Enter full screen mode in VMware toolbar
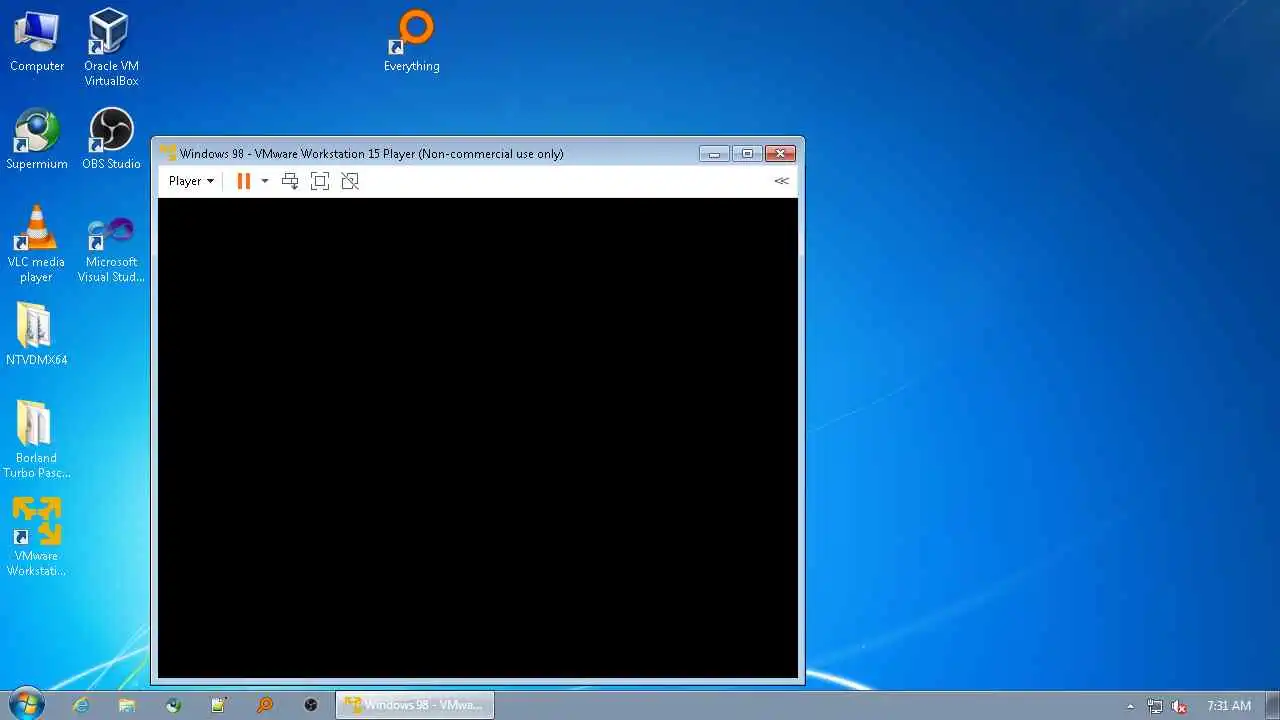Viewport: 1280px width, 720px height. (320, 181)
